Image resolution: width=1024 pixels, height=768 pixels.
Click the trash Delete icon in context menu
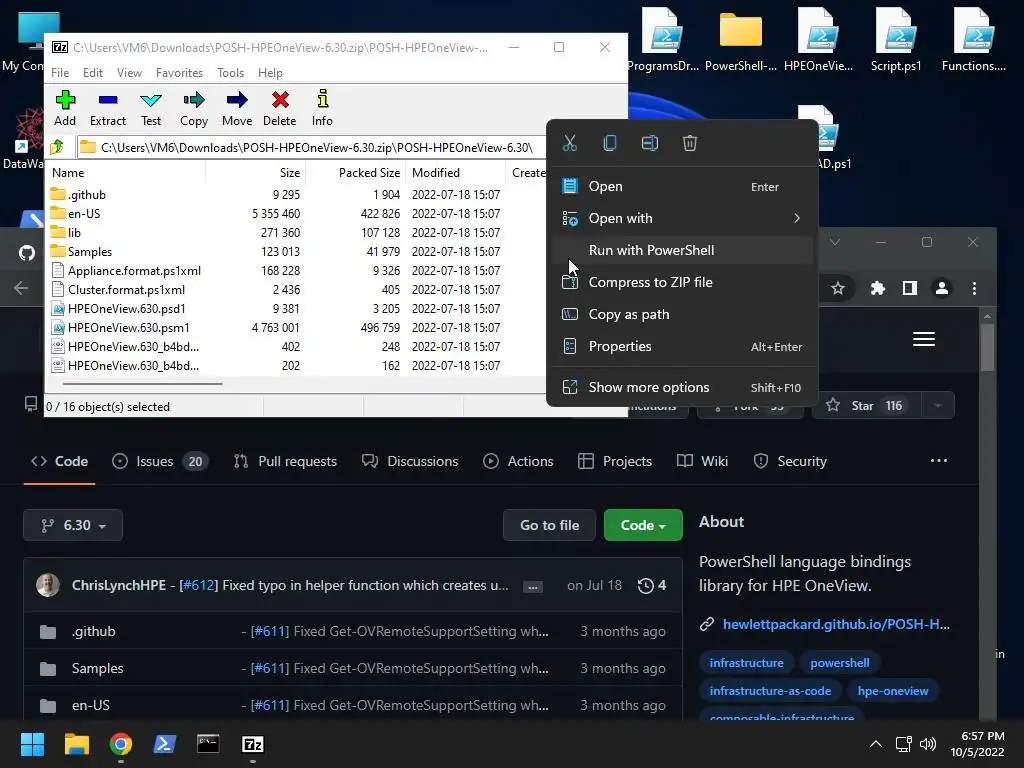click(x=690, y=143)
